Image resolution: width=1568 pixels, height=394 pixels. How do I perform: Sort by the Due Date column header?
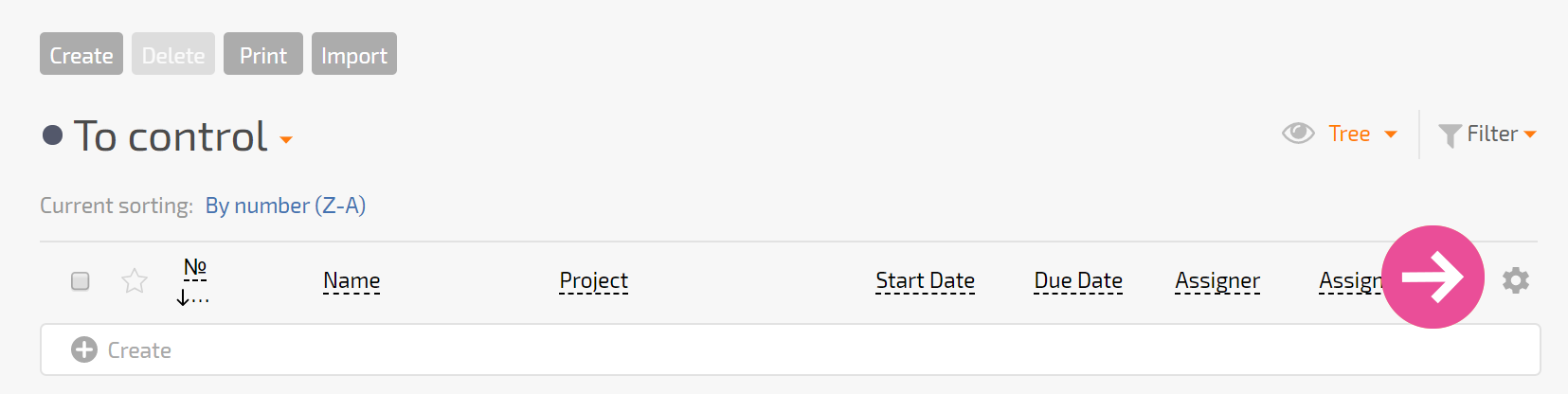[1078, 280]
